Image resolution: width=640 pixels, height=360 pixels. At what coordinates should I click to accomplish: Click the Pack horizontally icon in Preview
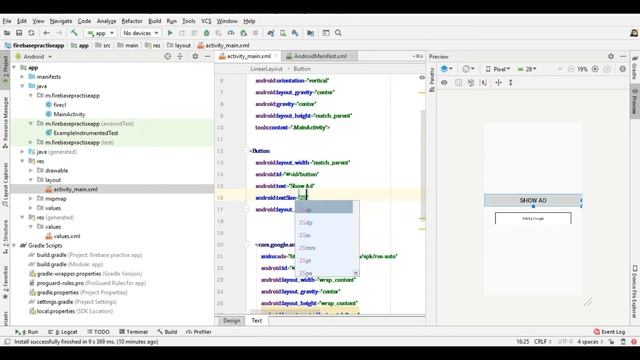pos(498,82)
